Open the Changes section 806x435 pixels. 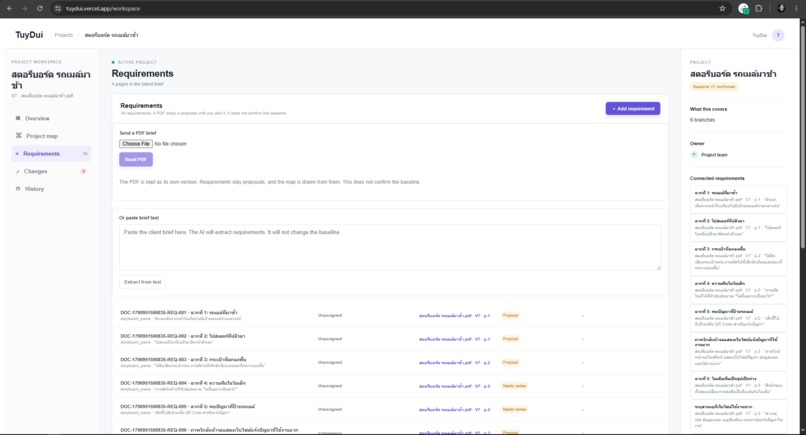[51, 171]
